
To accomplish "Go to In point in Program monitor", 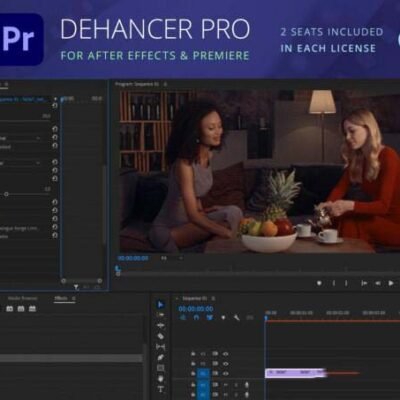I will [x=364, y=283].
